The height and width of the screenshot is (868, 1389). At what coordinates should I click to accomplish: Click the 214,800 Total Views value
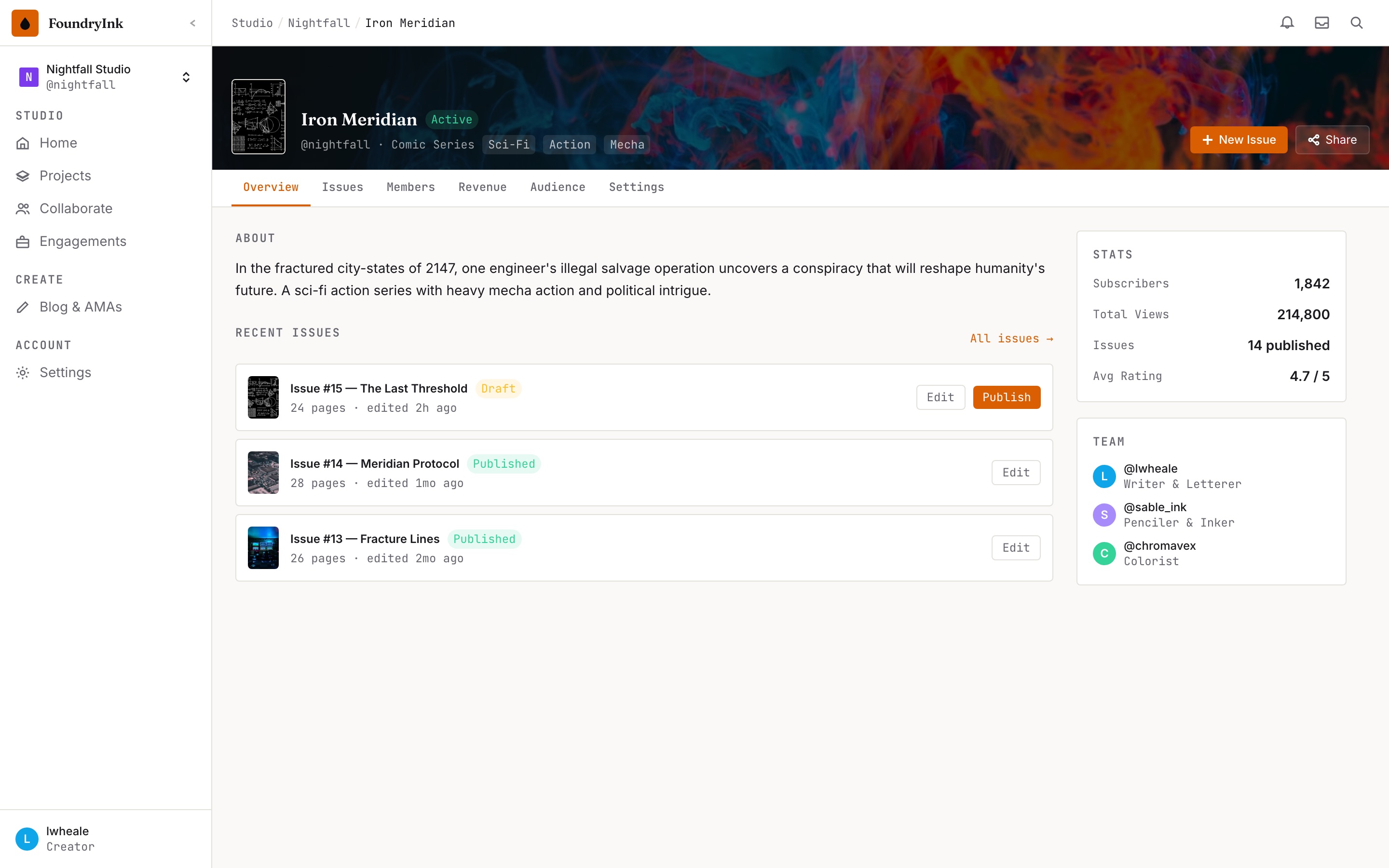(x=1303, y=314)
